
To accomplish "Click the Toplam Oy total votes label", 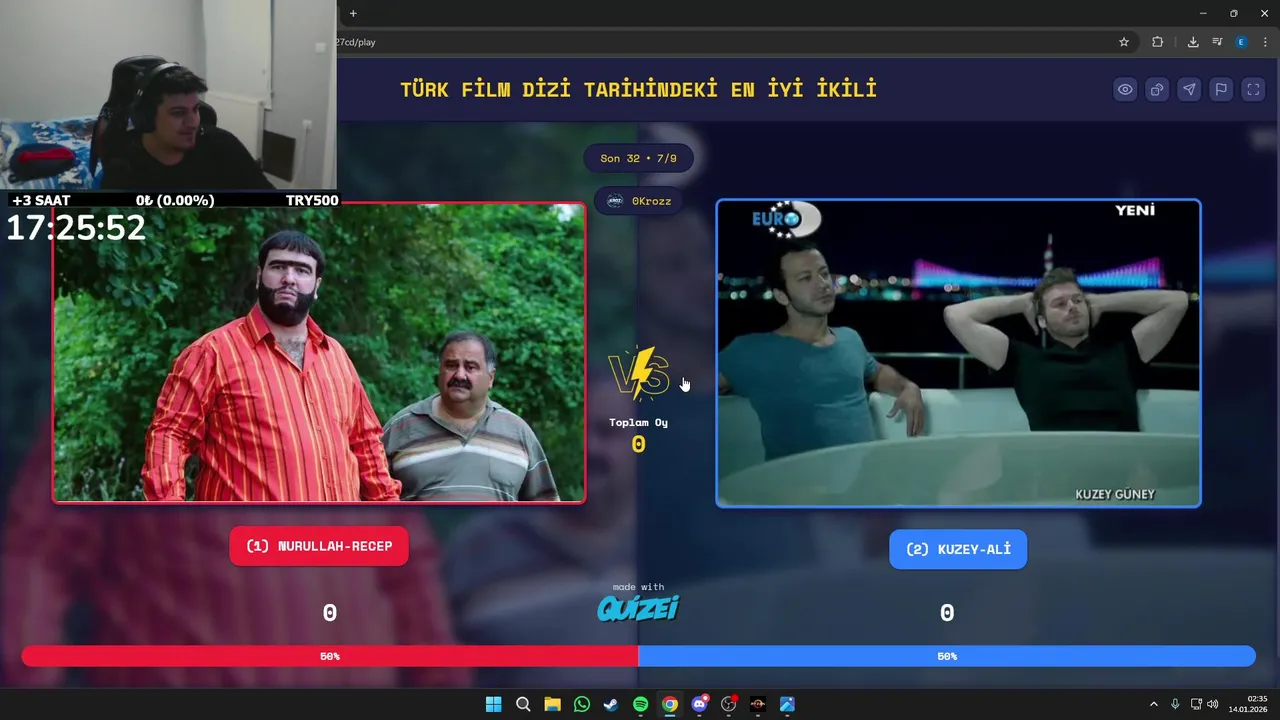I will (638, 422).
